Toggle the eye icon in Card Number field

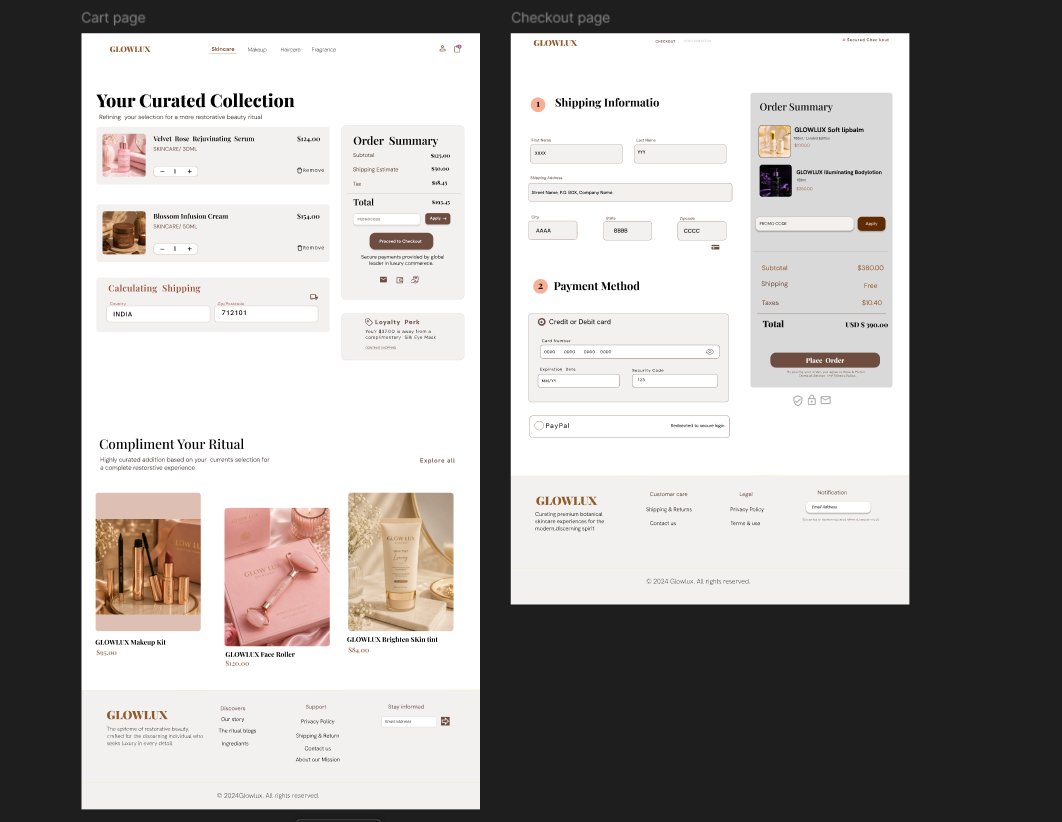[710, 352]
